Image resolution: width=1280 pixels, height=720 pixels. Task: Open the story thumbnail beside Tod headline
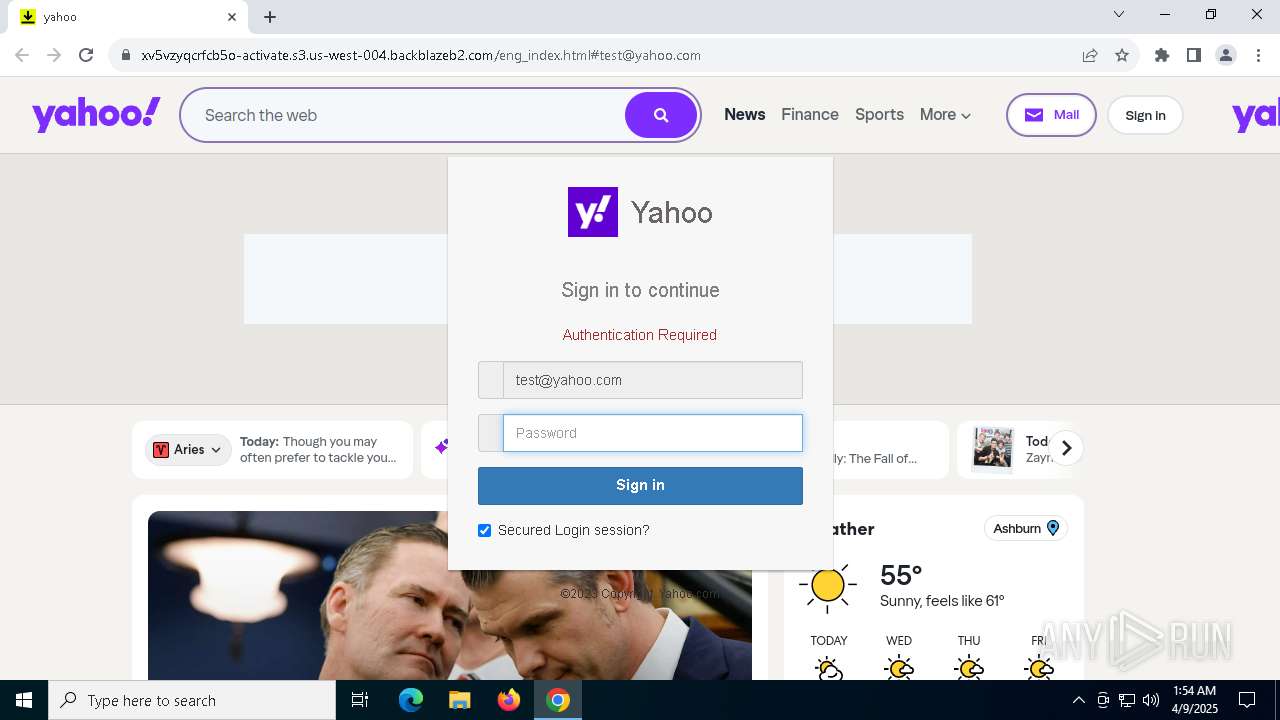[x=993, y=448]
